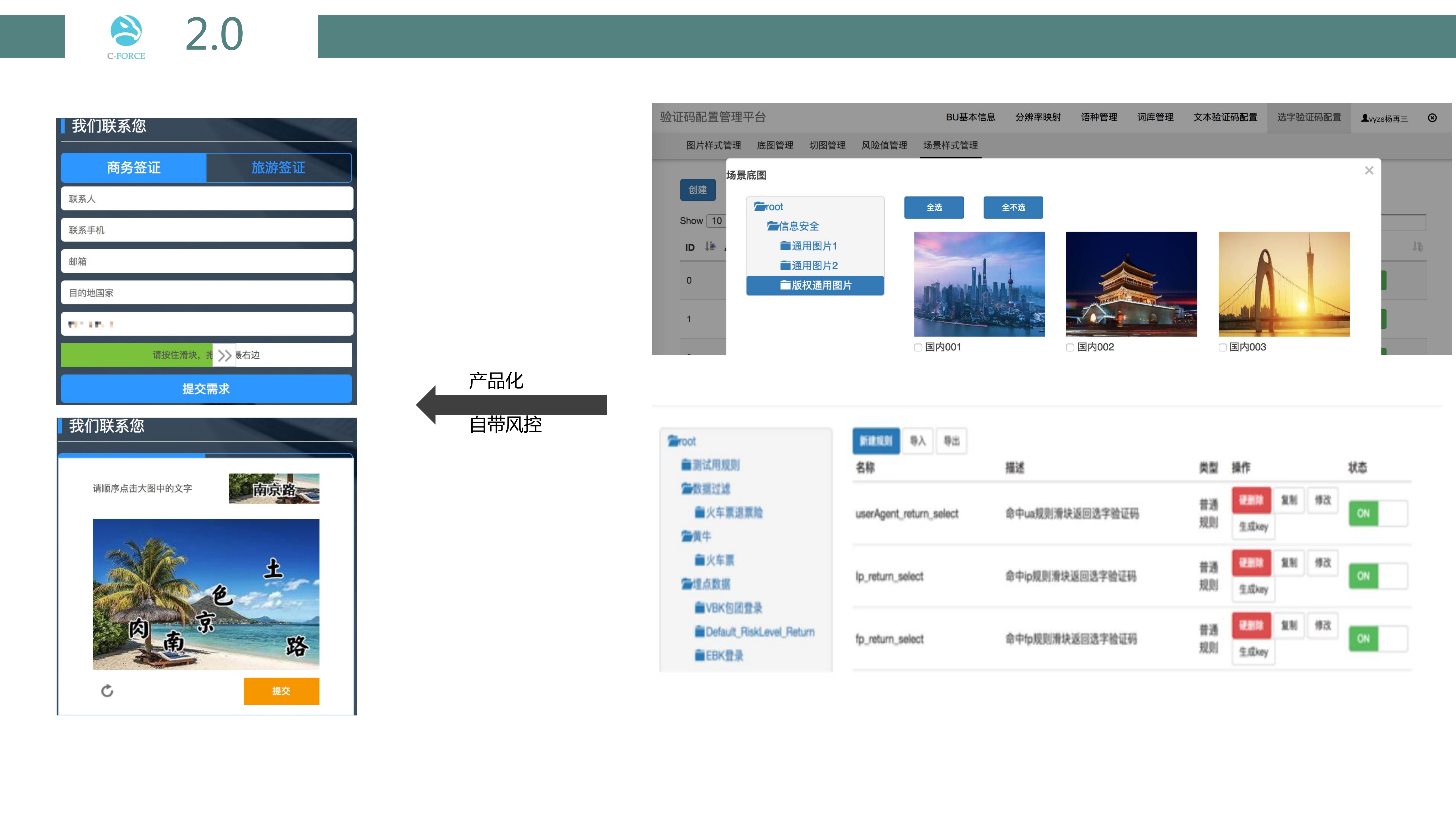
Task: Open the Show 10 entries dropdown
Action: pos(718,220)
